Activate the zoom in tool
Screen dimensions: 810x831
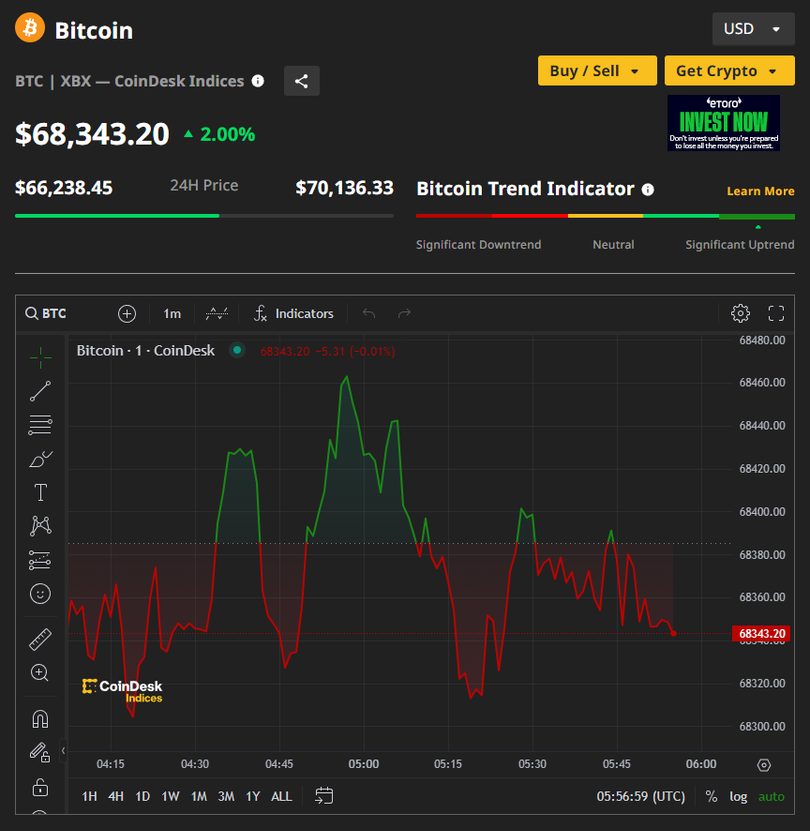tap(40, 673)
